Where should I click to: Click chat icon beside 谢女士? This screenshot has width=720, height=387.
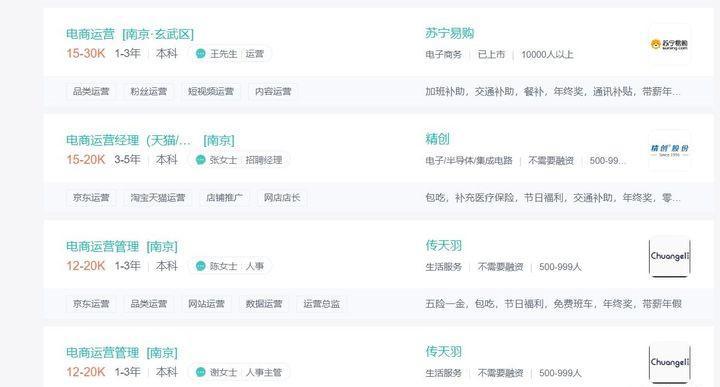click(x=201, y=372)
